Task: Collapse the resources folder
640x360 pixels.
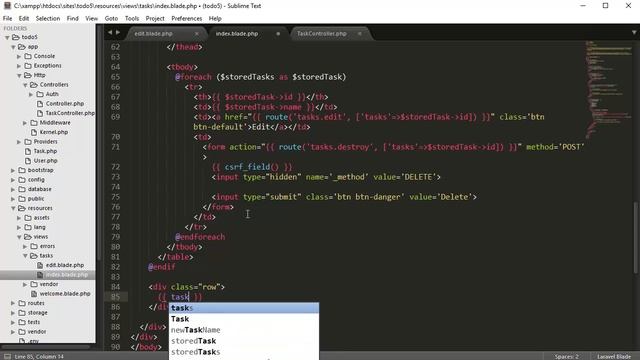Action: 13,208
